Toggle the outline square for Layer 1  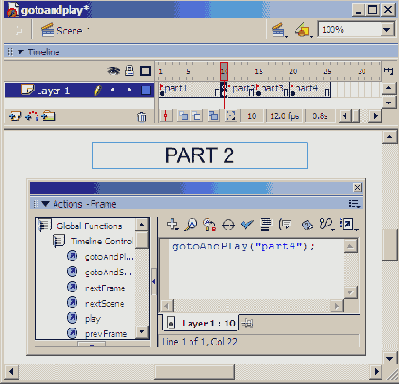(146, 90)
